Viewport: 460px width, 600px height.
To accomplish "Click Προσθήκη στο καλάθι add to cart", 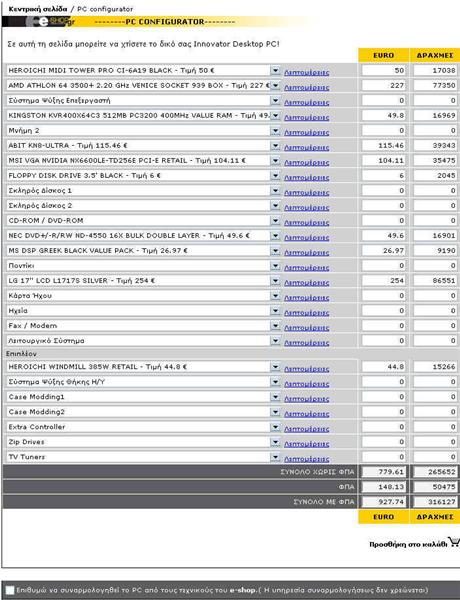I will (408, 544).
